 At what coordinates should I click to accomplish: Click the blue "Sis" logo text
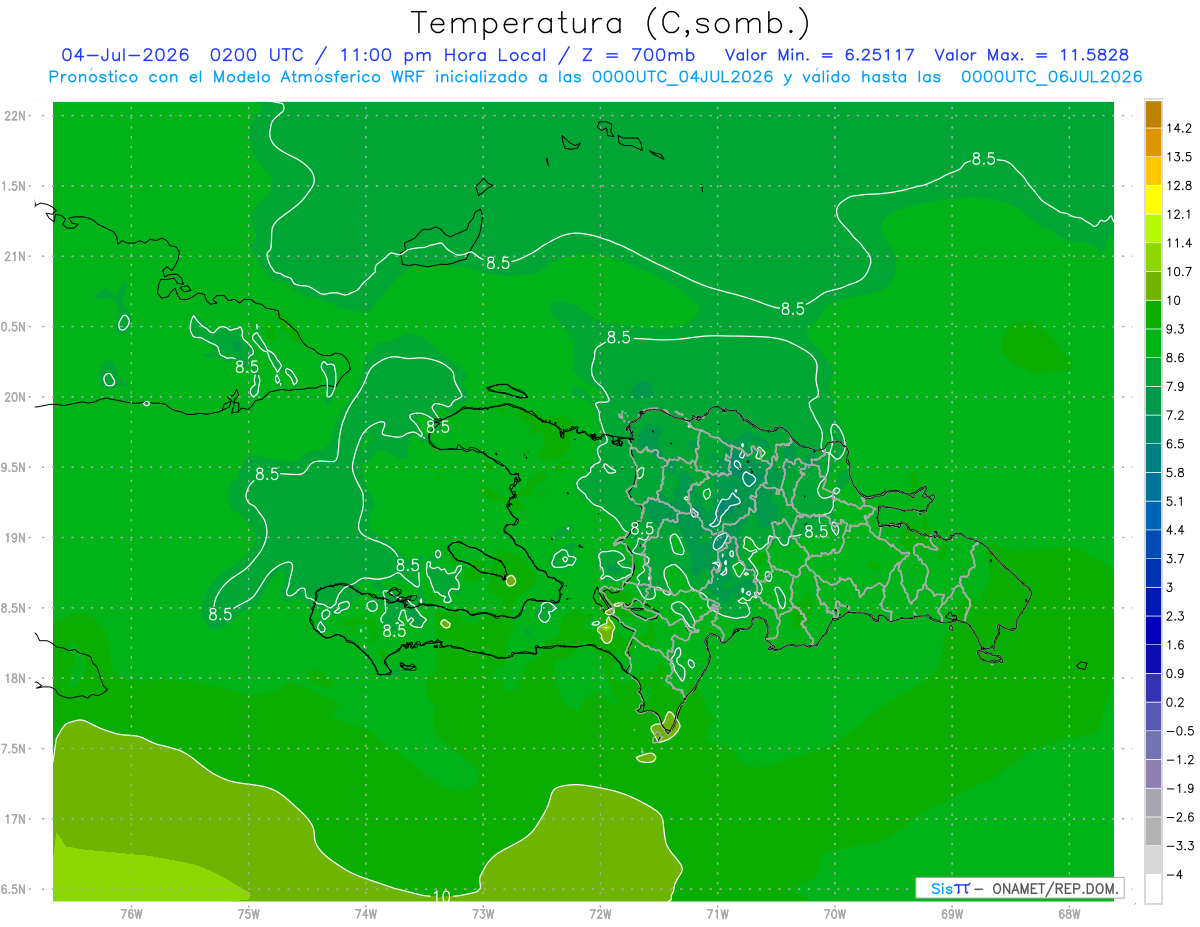[x=941, y=888]
